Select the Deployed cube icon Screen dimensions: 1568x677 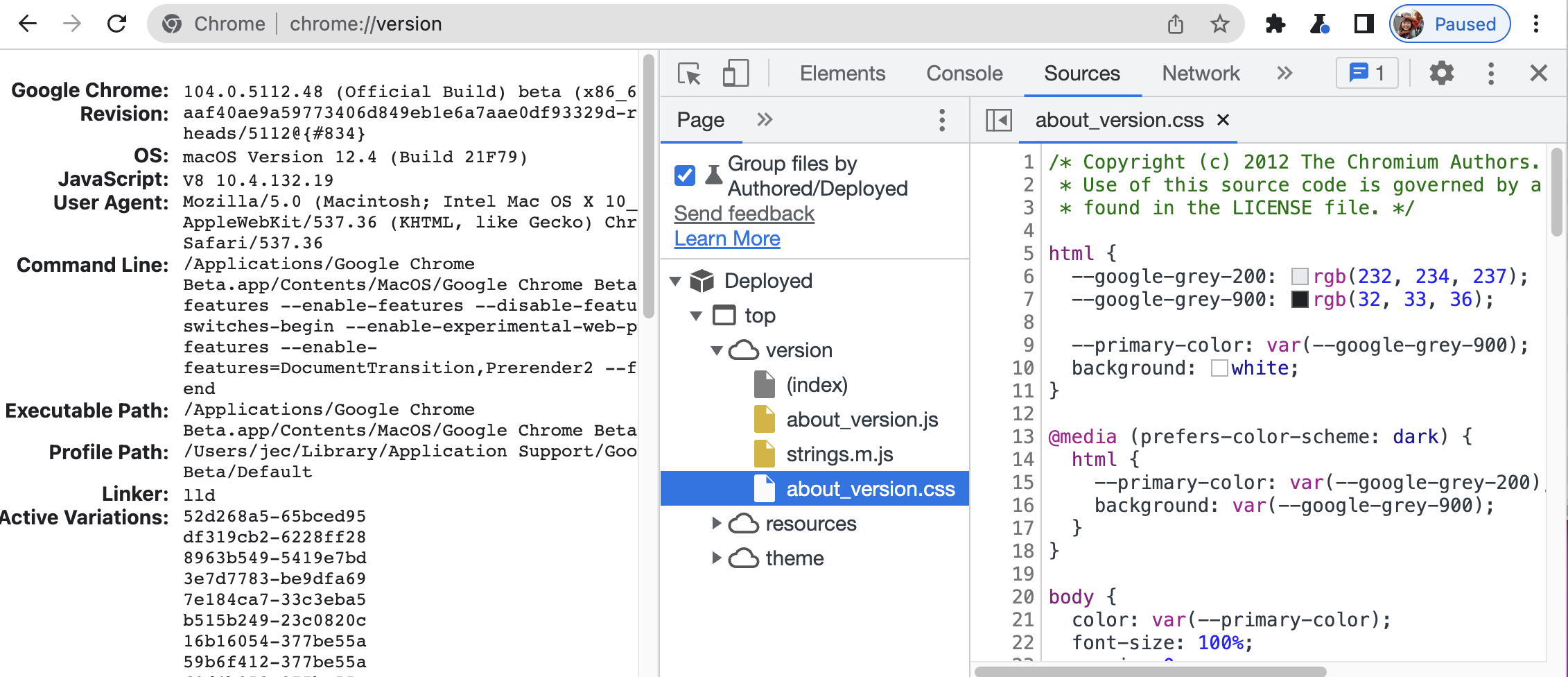tap(702, 281)
